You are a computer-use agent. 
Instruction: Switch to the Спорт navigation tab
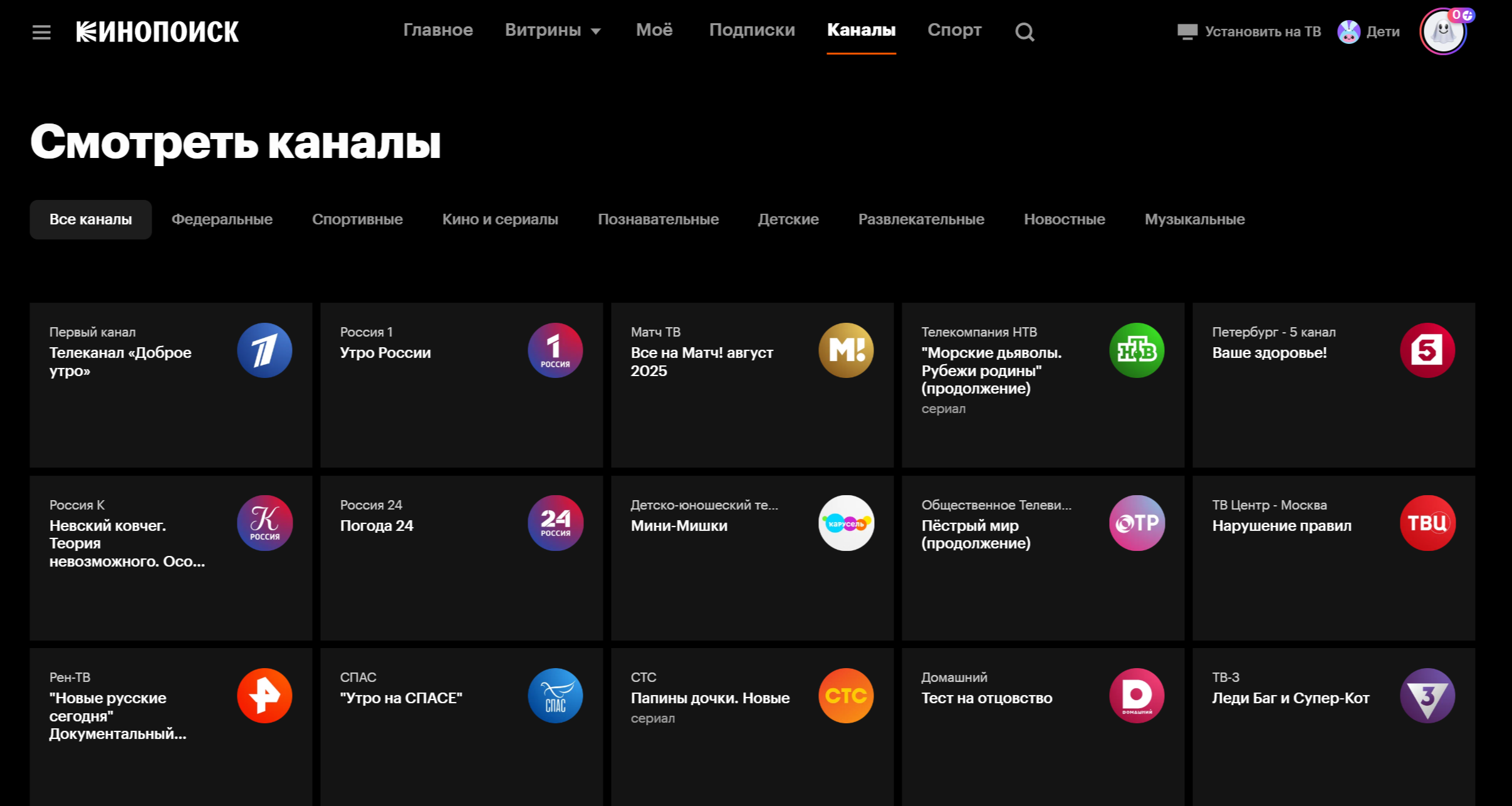(954, 30)
